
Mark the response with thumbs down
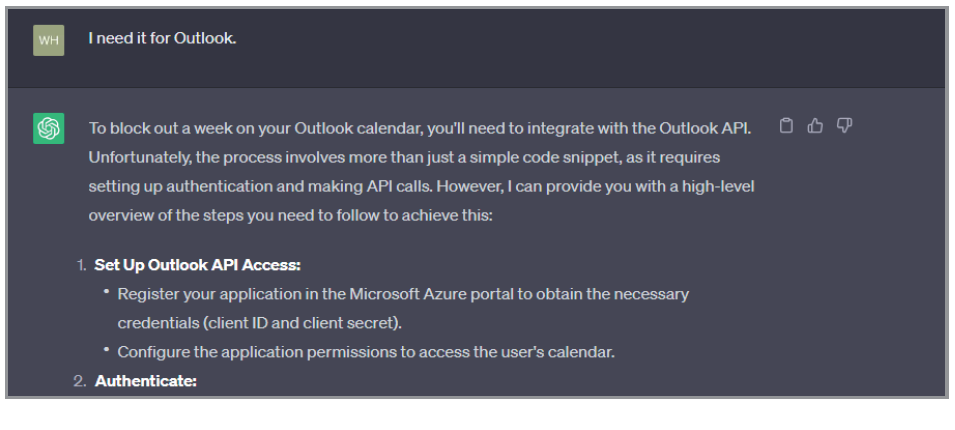click(x=844, y=126)
